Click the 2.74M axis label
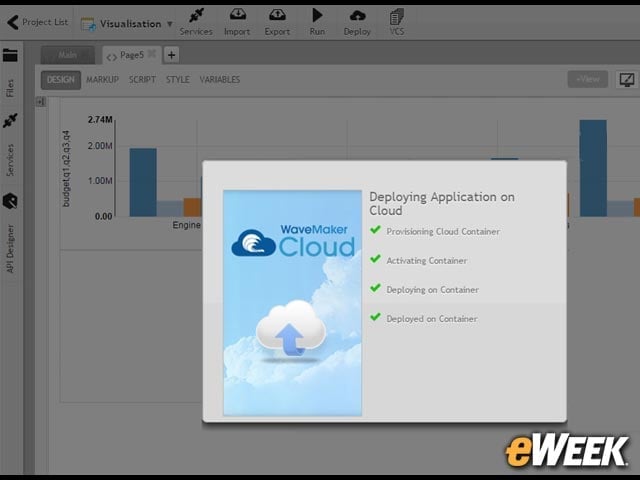 pos(100,120)
